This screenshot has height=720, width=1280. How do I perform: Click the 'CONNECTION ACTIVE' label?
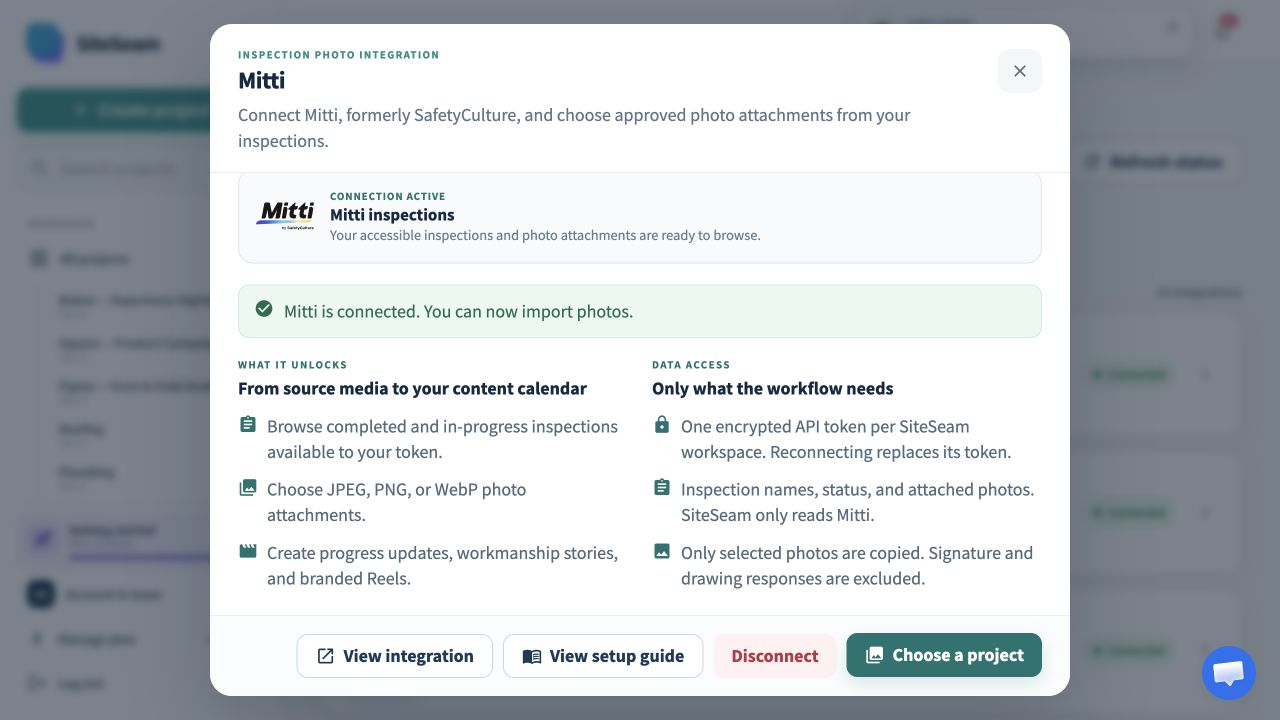tap(388, 197)
